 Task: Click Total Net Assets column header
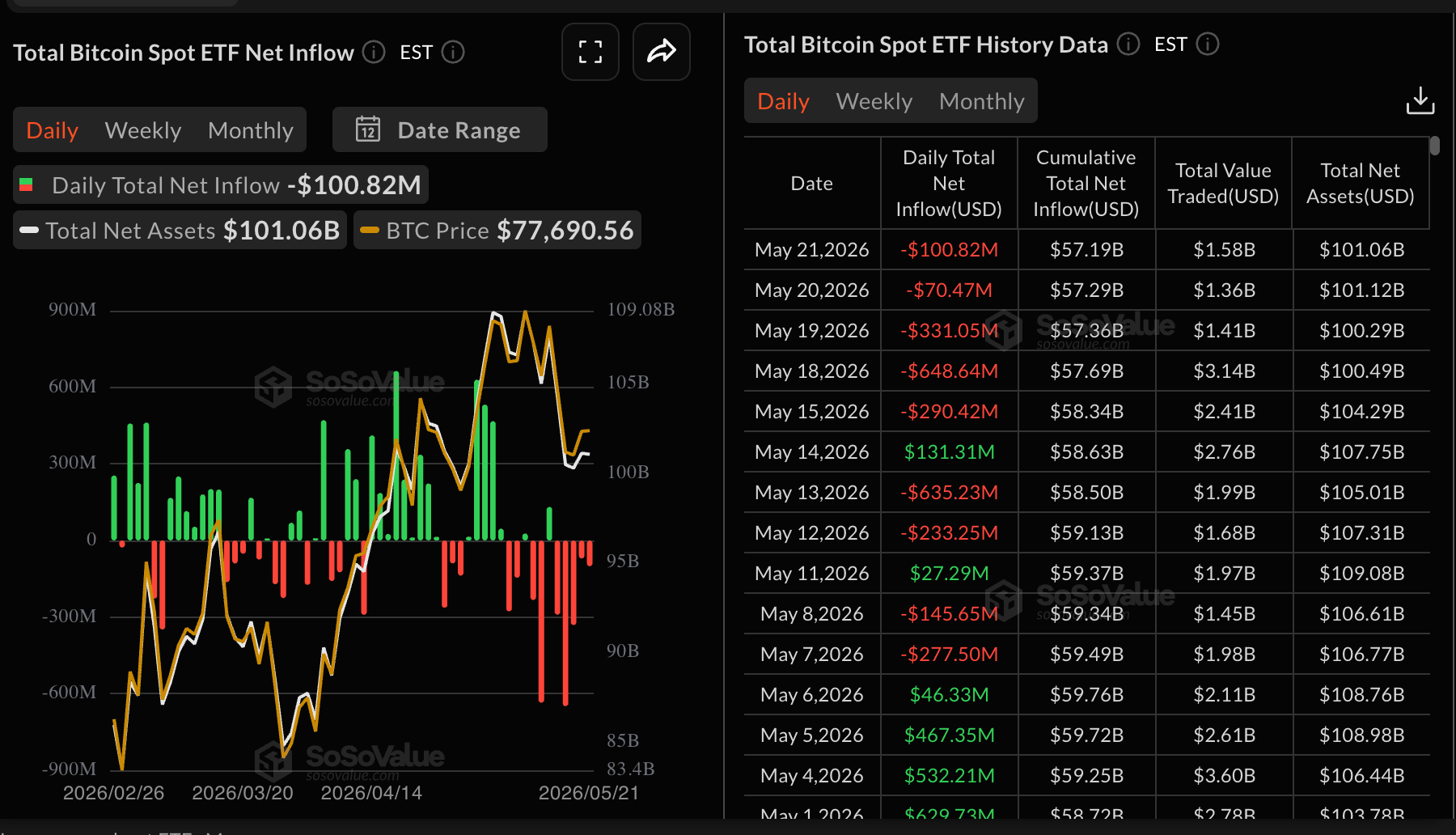(x=1361, y=184)
